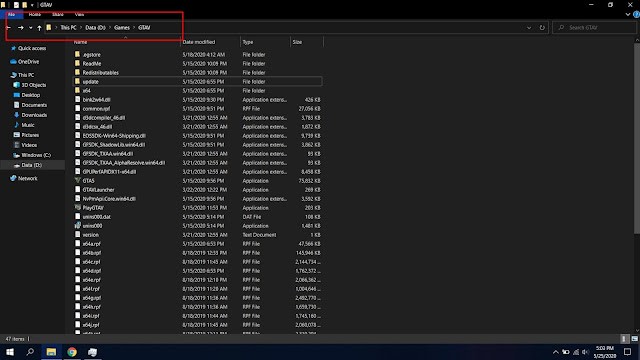Go back to previous folder
This screenshot has width=640, height=360.
click(9, 28)
